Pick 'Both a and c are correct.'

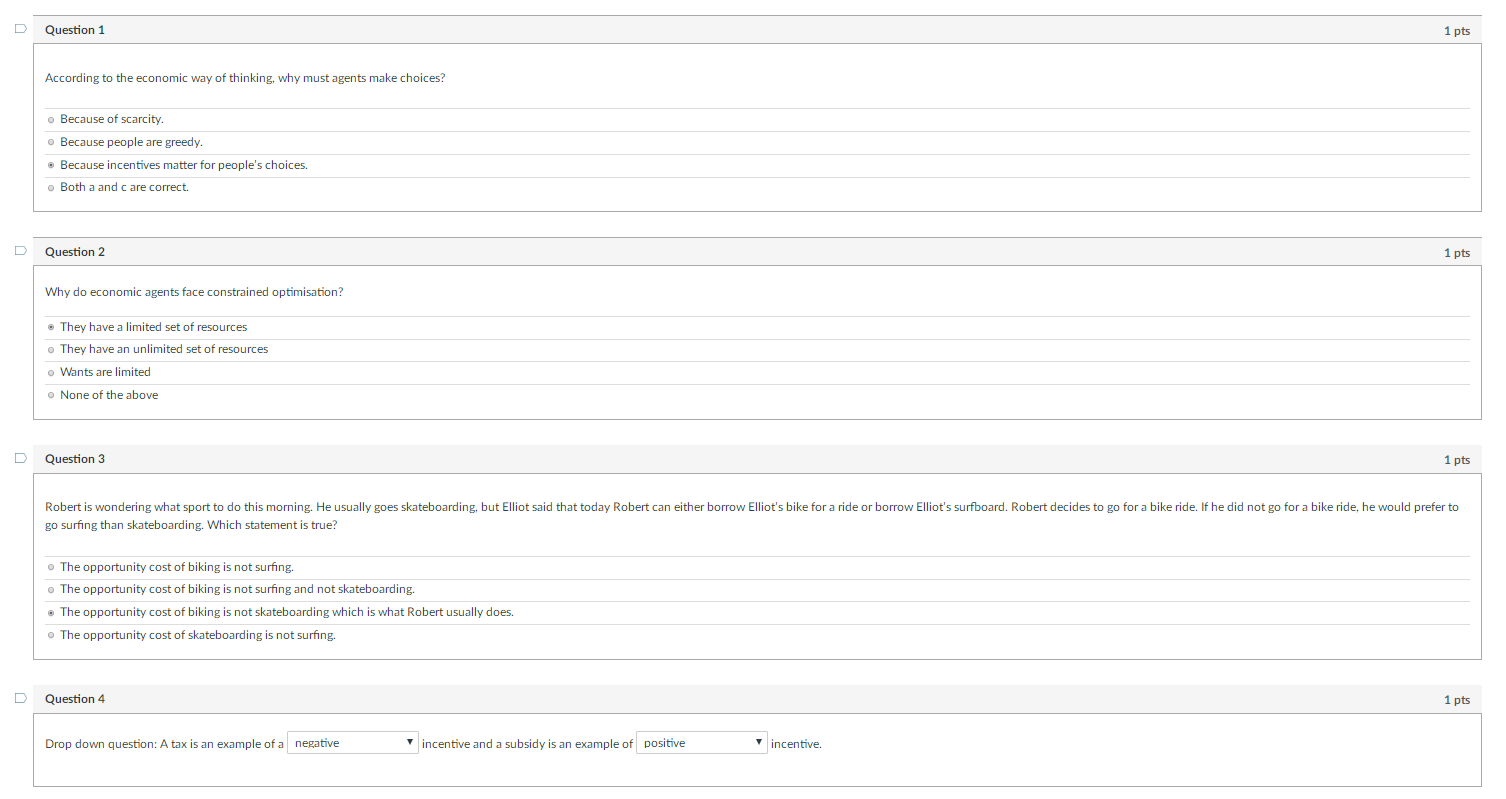(x=51, y=188)
